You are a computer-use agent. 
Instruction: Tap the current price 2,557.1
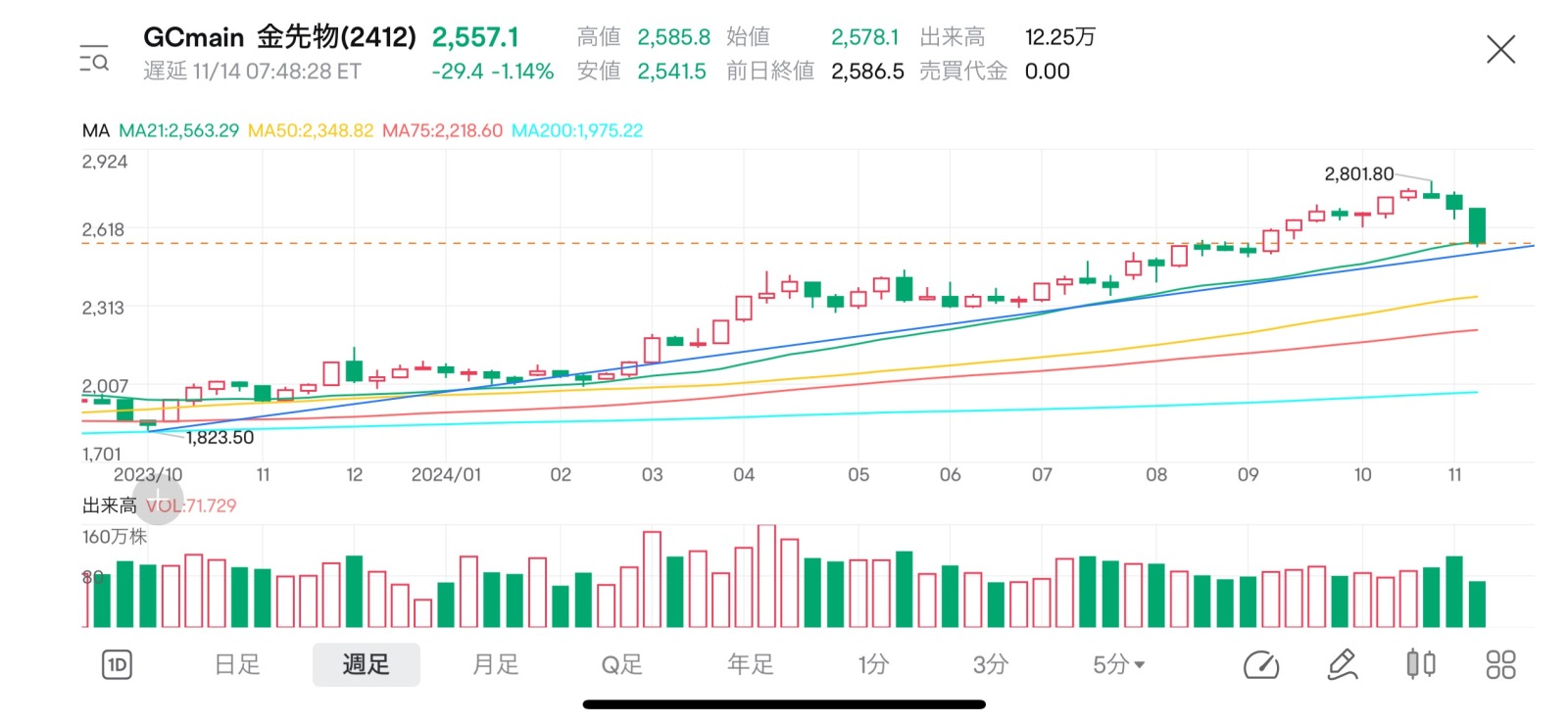click(x=475, y=37)
